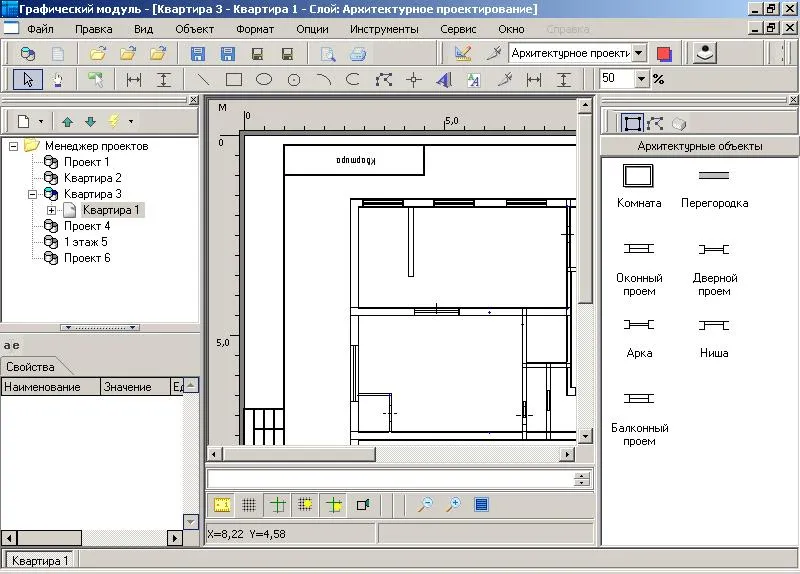Screen dimensions: 800x574
Task: Select Проект 1 in project tree
Action: tap(87, 162)
